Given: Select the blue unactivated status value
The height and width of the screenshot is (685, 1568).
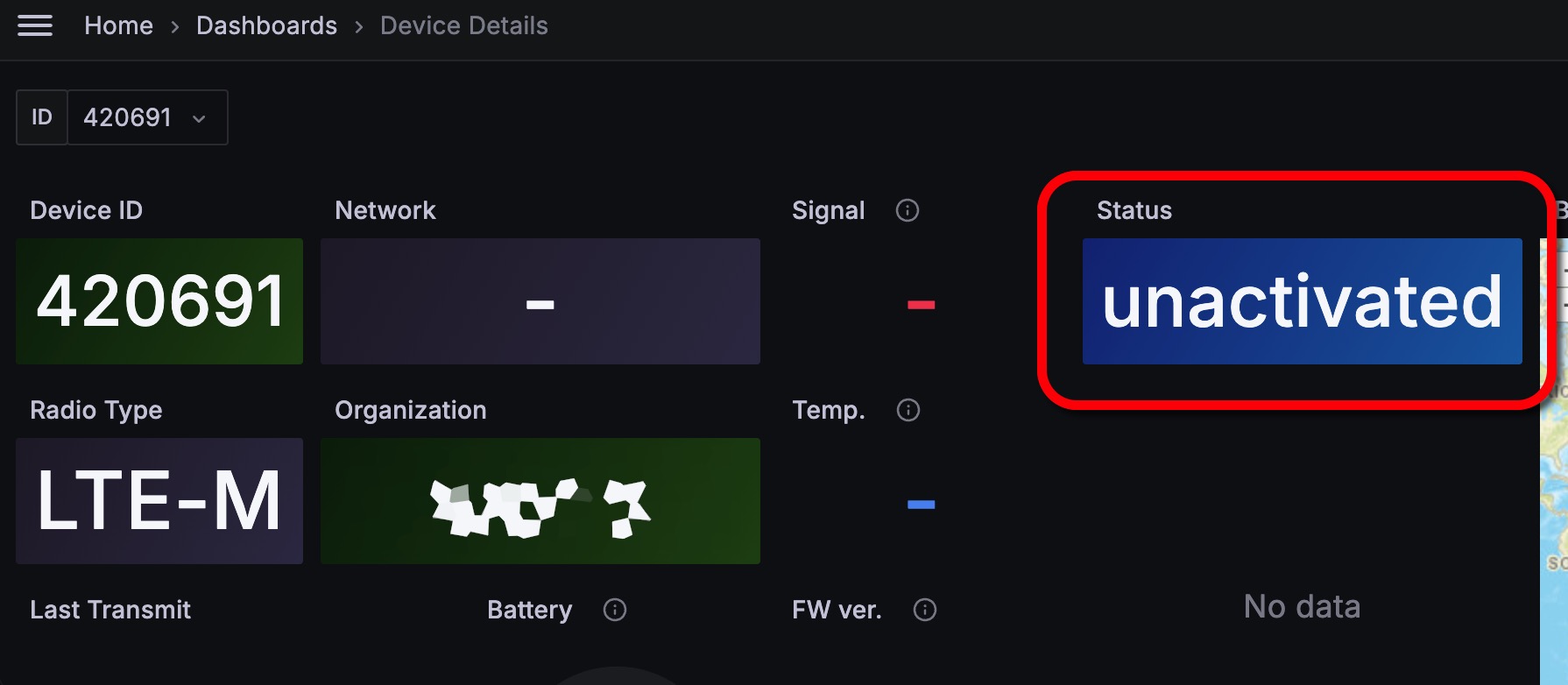Looking at the screenshot, I should click(1302, 301).
